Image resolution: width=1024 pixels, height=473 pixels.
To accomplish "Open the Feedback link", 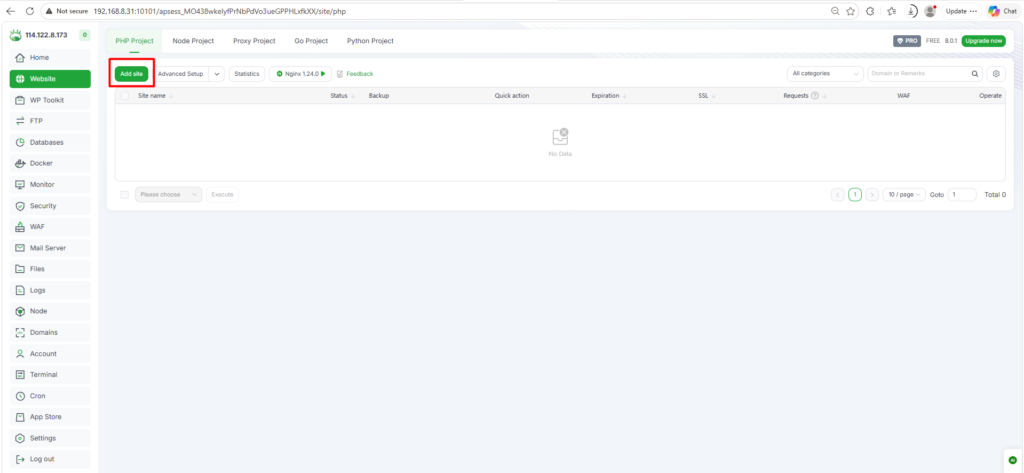I will pyautogui.click(x=355, y=74).
